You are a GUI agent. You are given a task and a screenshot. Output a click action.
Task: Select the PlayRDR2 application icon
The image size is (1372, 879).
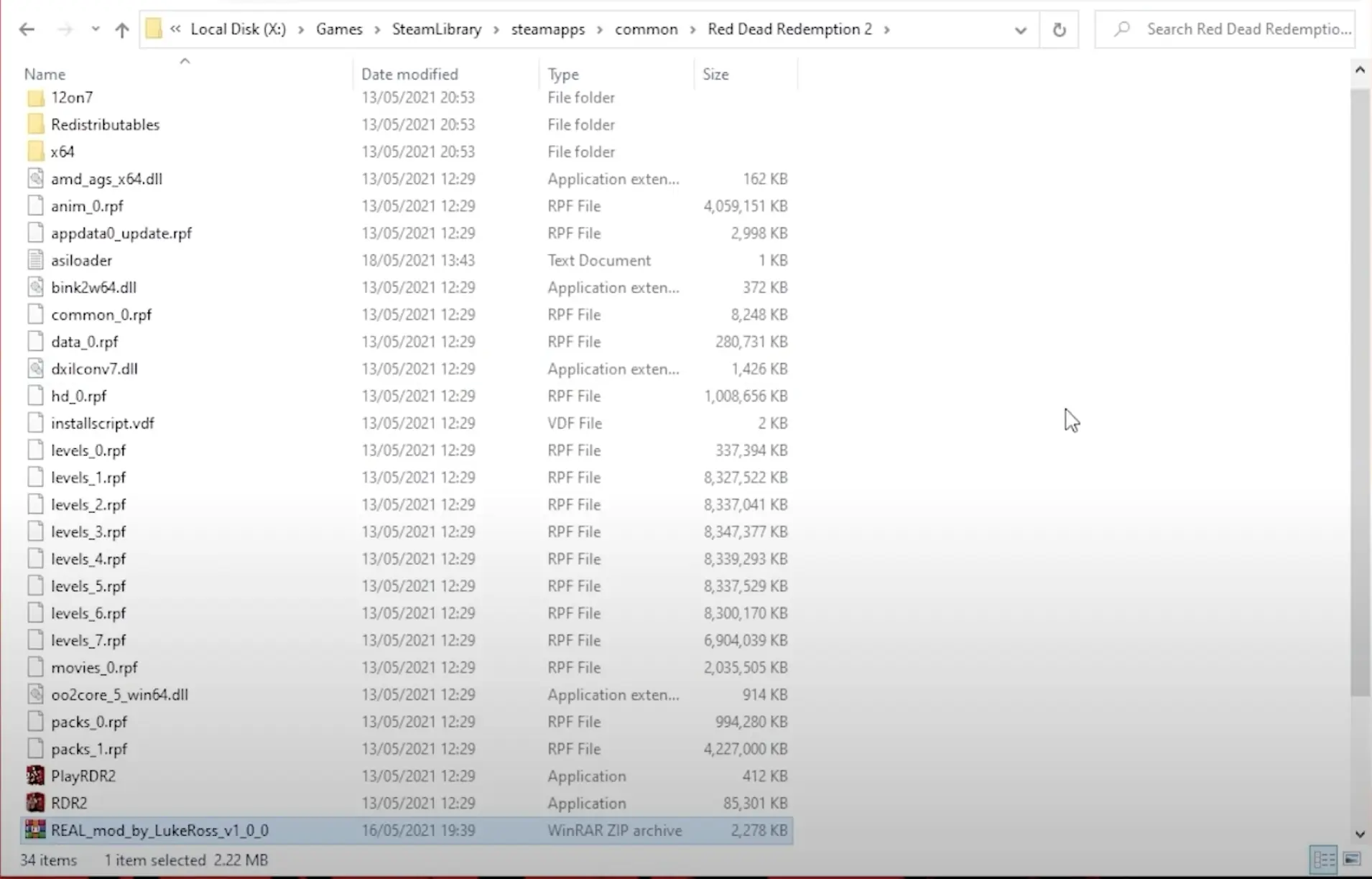click(35, 776)
